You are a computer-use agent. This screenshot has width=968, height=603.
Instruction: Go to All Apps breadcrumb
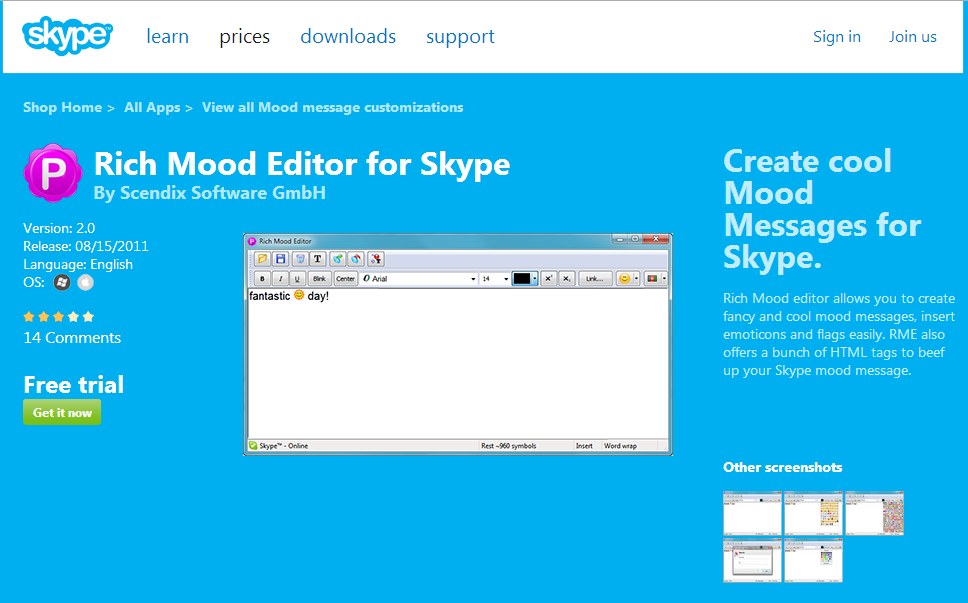(152, 107)
